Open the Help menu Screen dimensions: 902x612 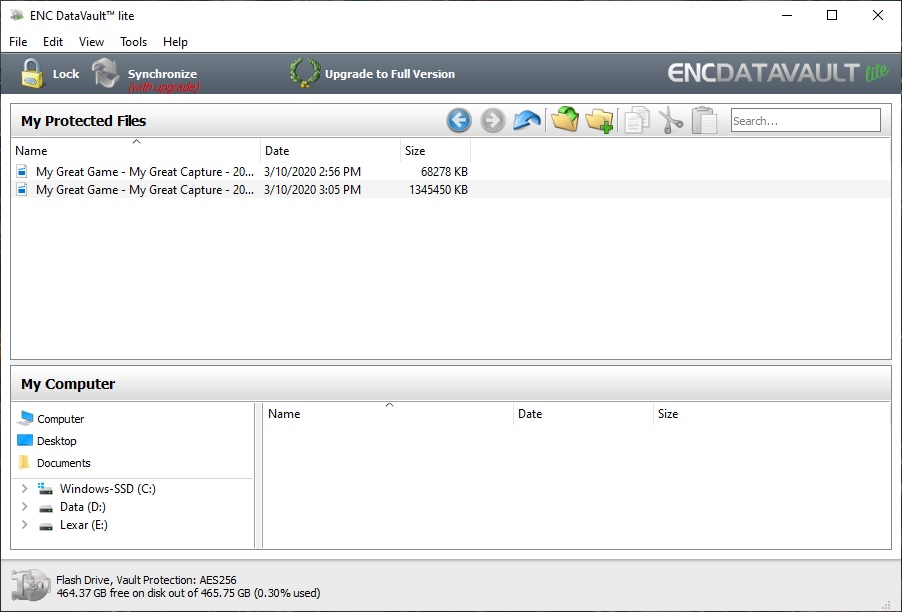(175, 41)
